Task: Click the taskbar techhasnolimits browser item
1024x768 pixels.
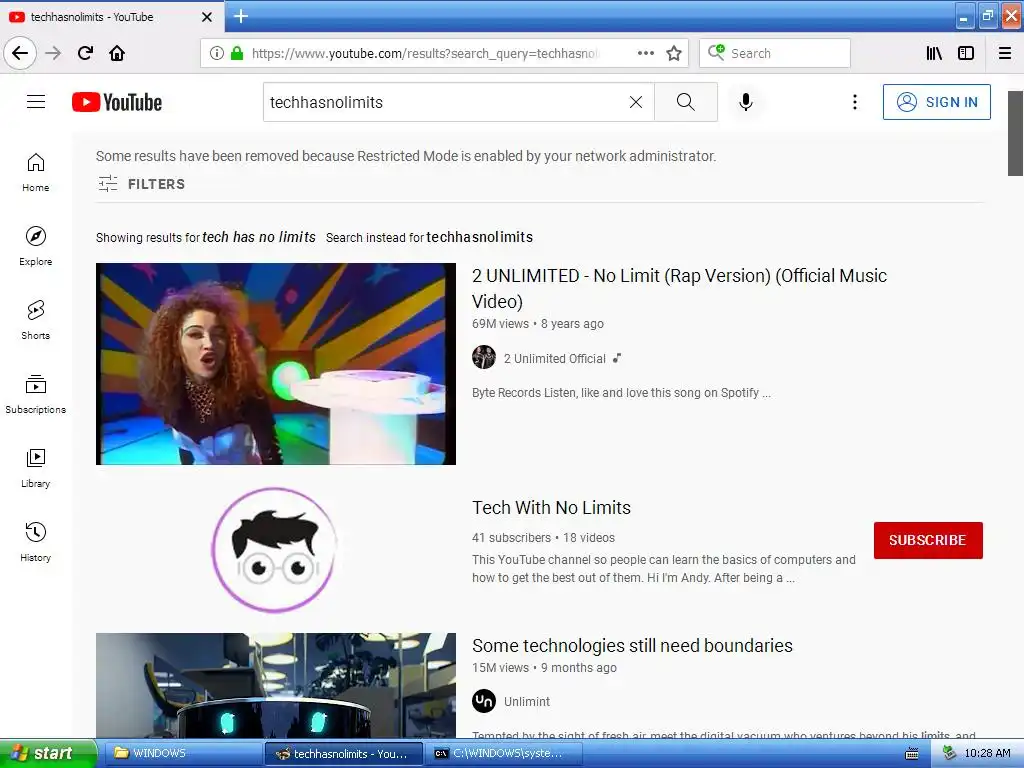Action: 344,754
